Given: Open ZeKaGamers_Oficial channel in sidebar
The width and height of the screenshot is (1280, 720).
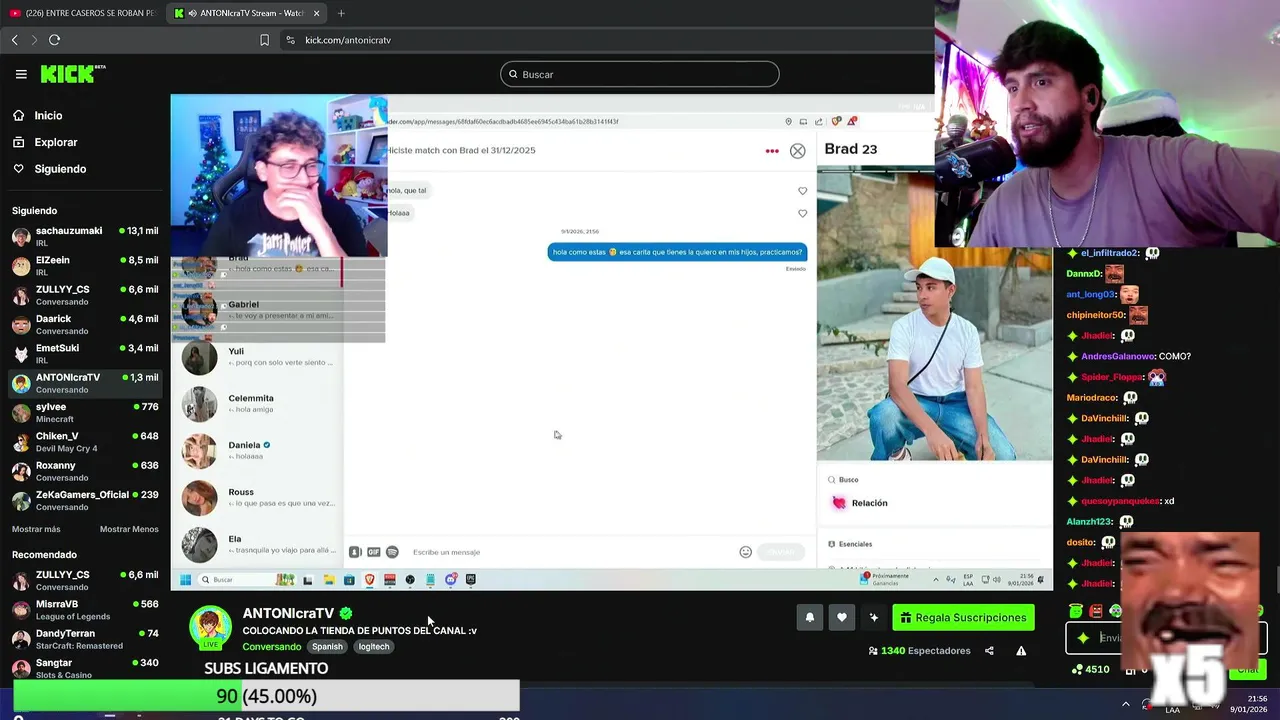Looking at the screenshot, I should [85, 500].
